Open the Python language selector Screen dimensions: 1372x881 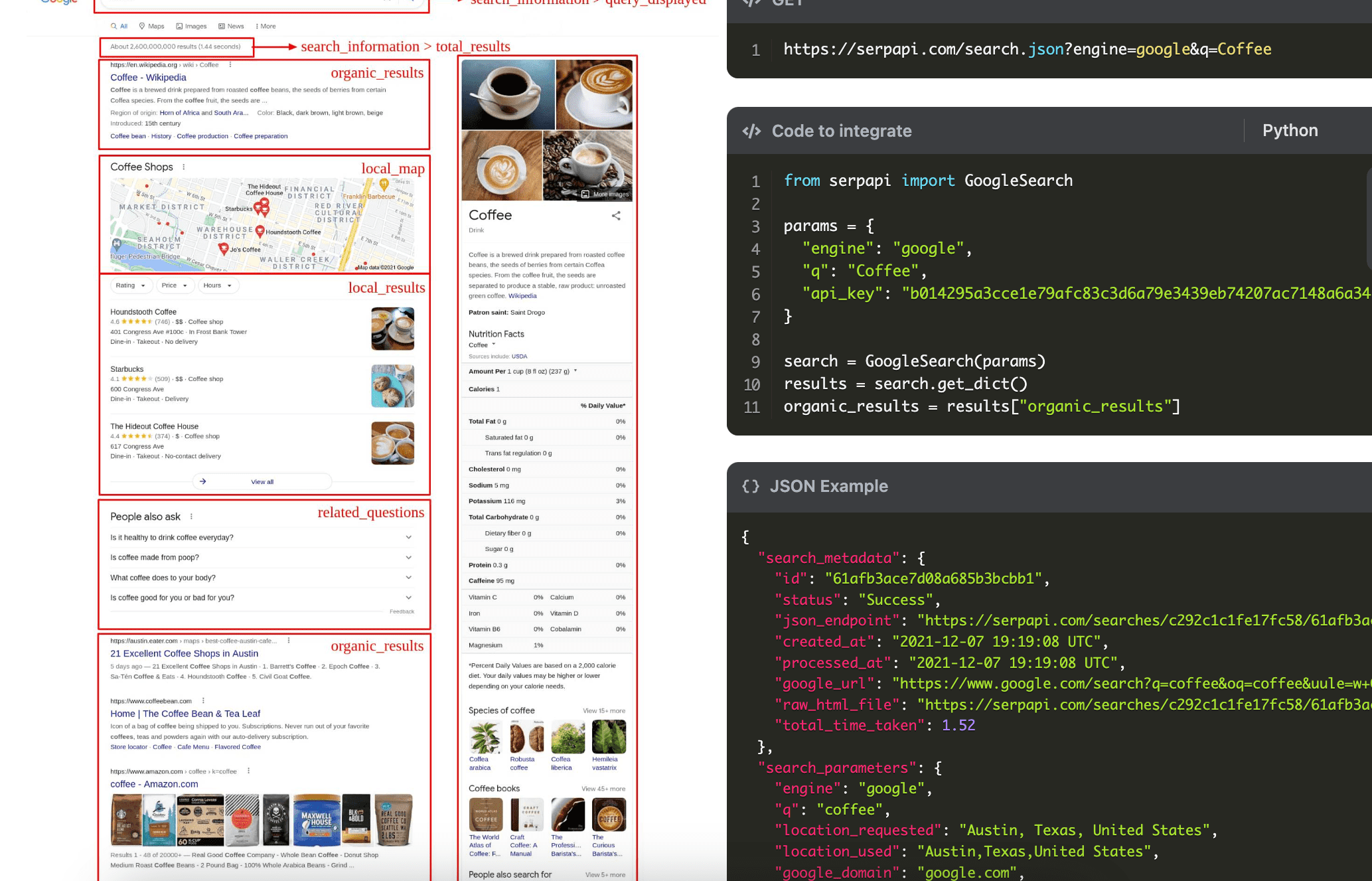[x=1290, y=131]
